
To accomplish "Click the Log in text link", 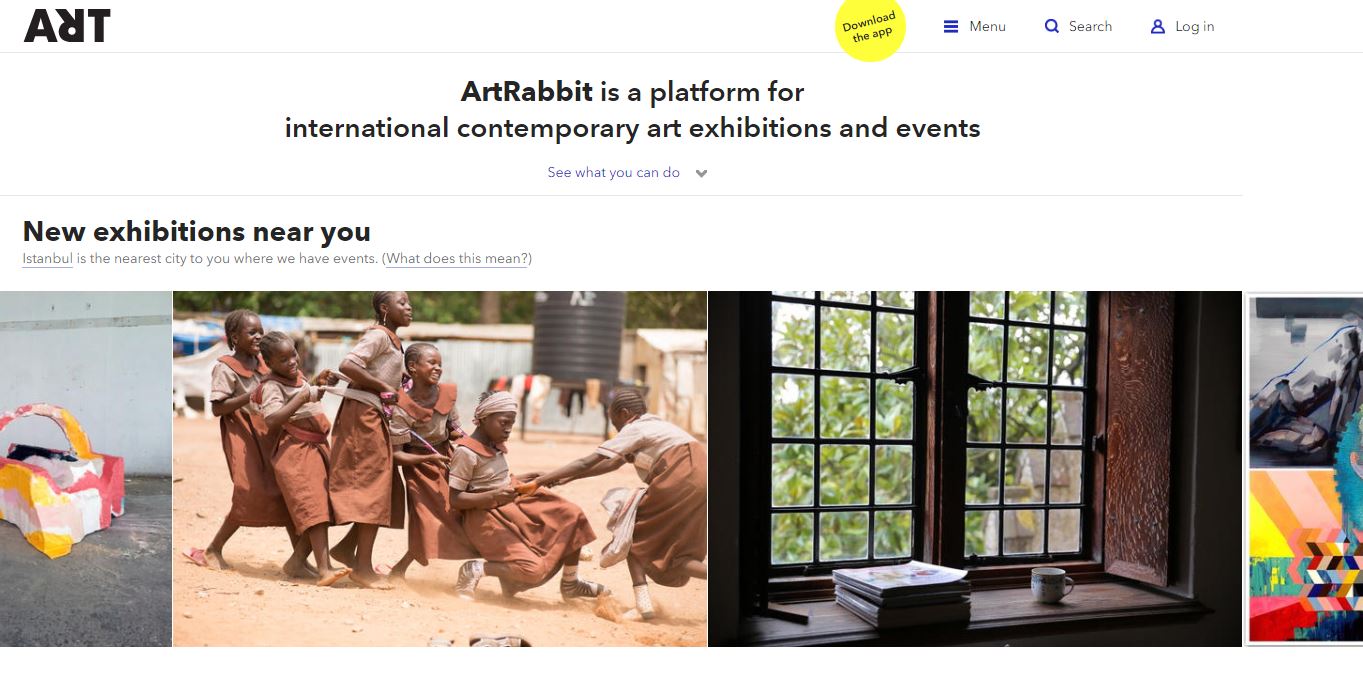I will click(x=1194, y=27).
